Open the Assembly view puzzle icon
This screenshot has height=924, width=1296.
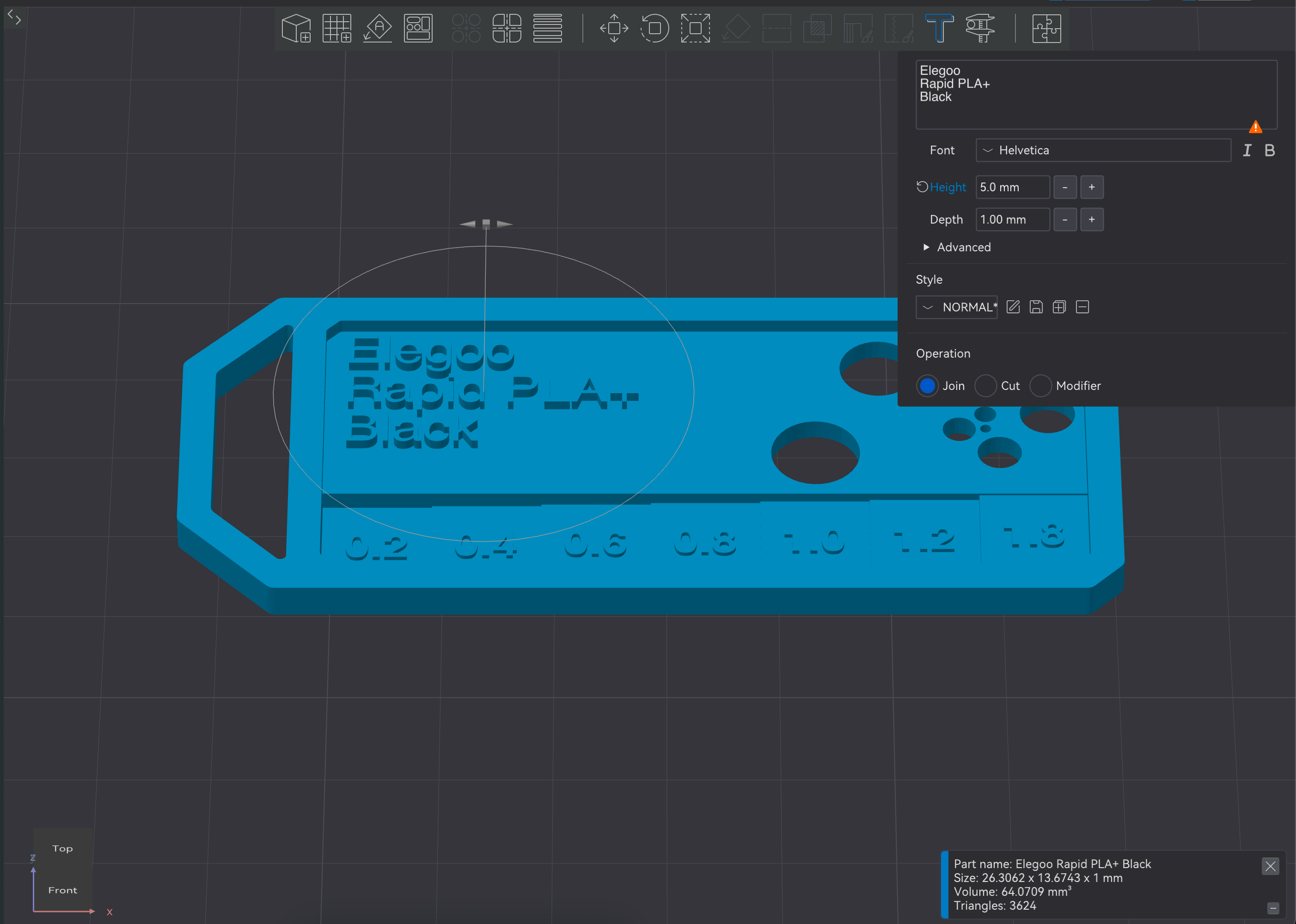[x=1047, y=29]
